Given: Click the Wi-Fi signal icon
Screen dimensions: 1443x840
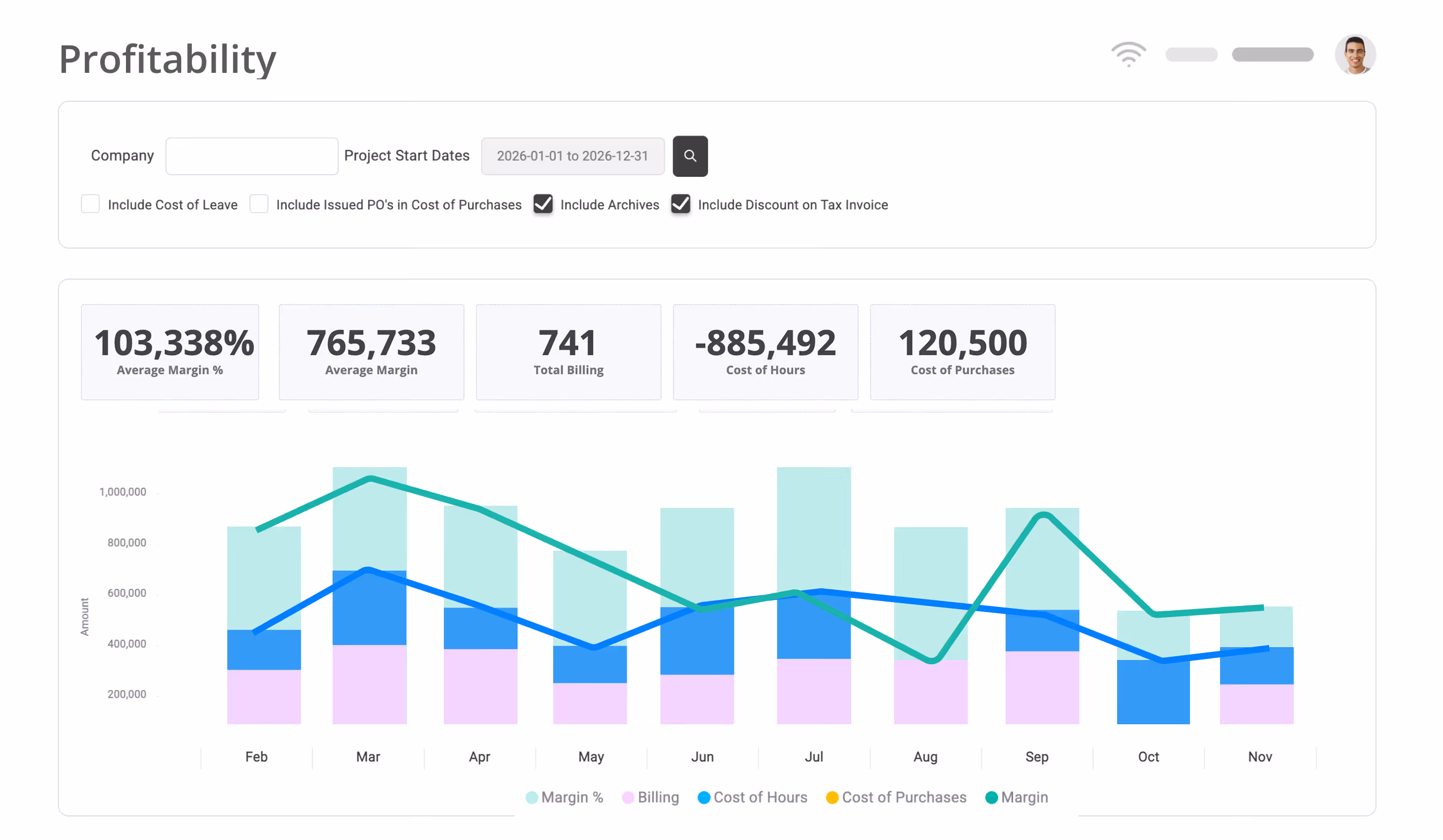Looking at the screenshot, I should point(1128,54).
